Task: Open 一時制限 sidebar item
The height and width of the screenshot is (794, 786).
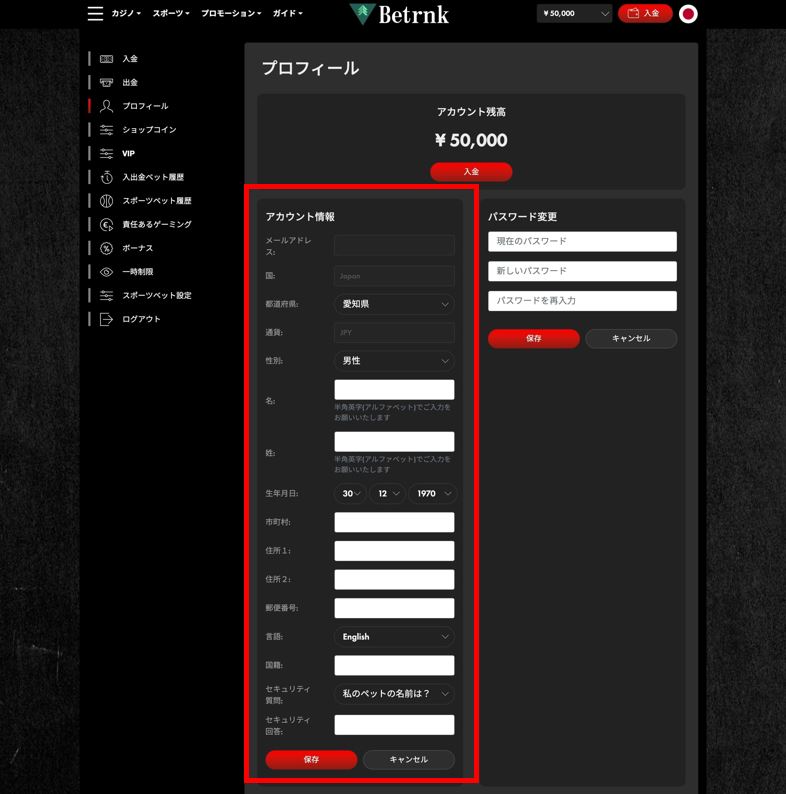Action: pos(138,272)
